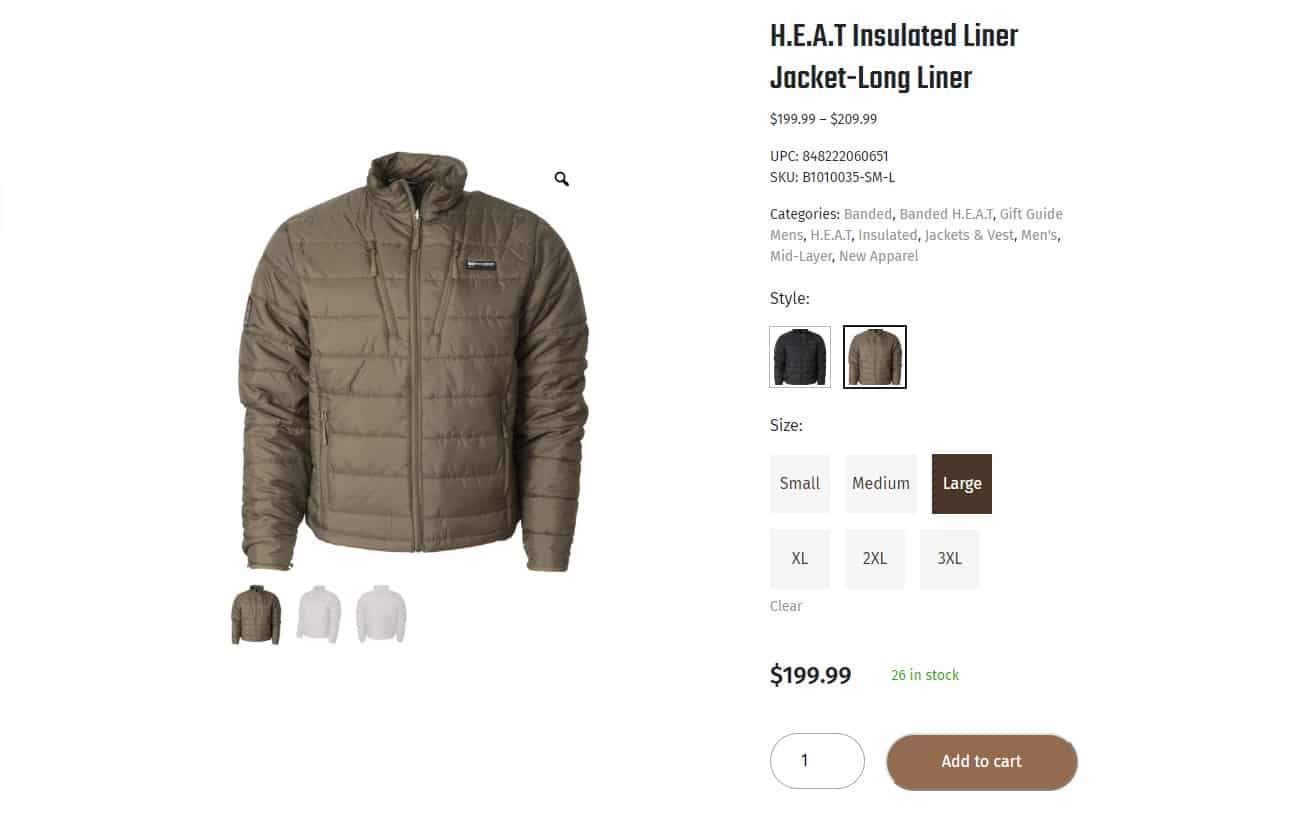Select the black jacket style swatch

800,356
